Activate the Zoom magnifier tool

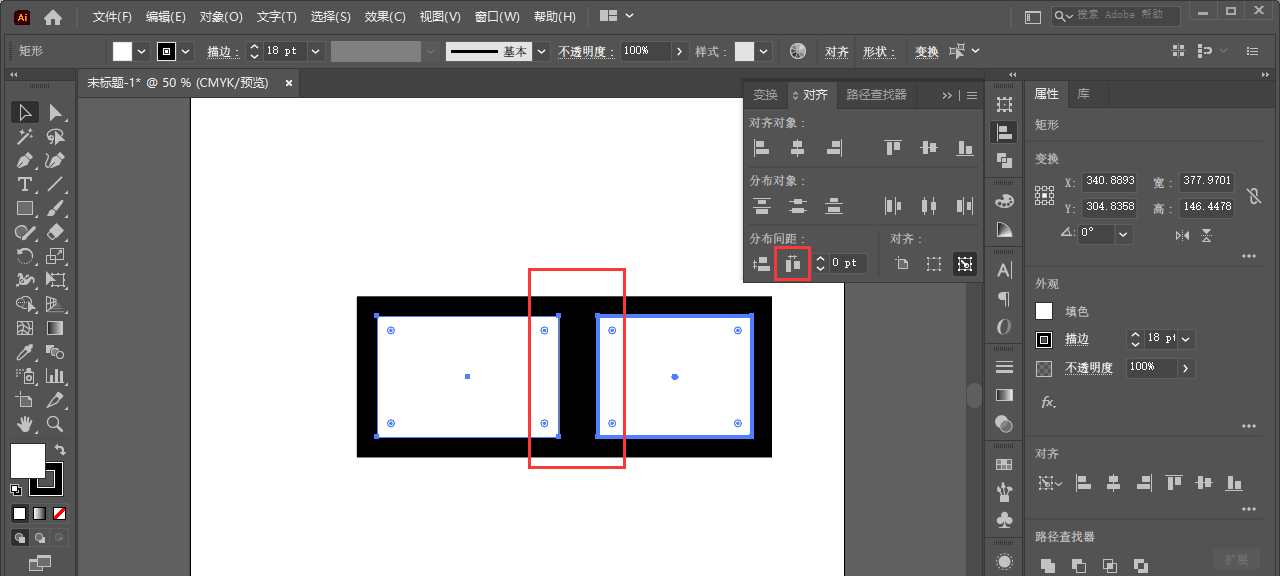point(55,424)
